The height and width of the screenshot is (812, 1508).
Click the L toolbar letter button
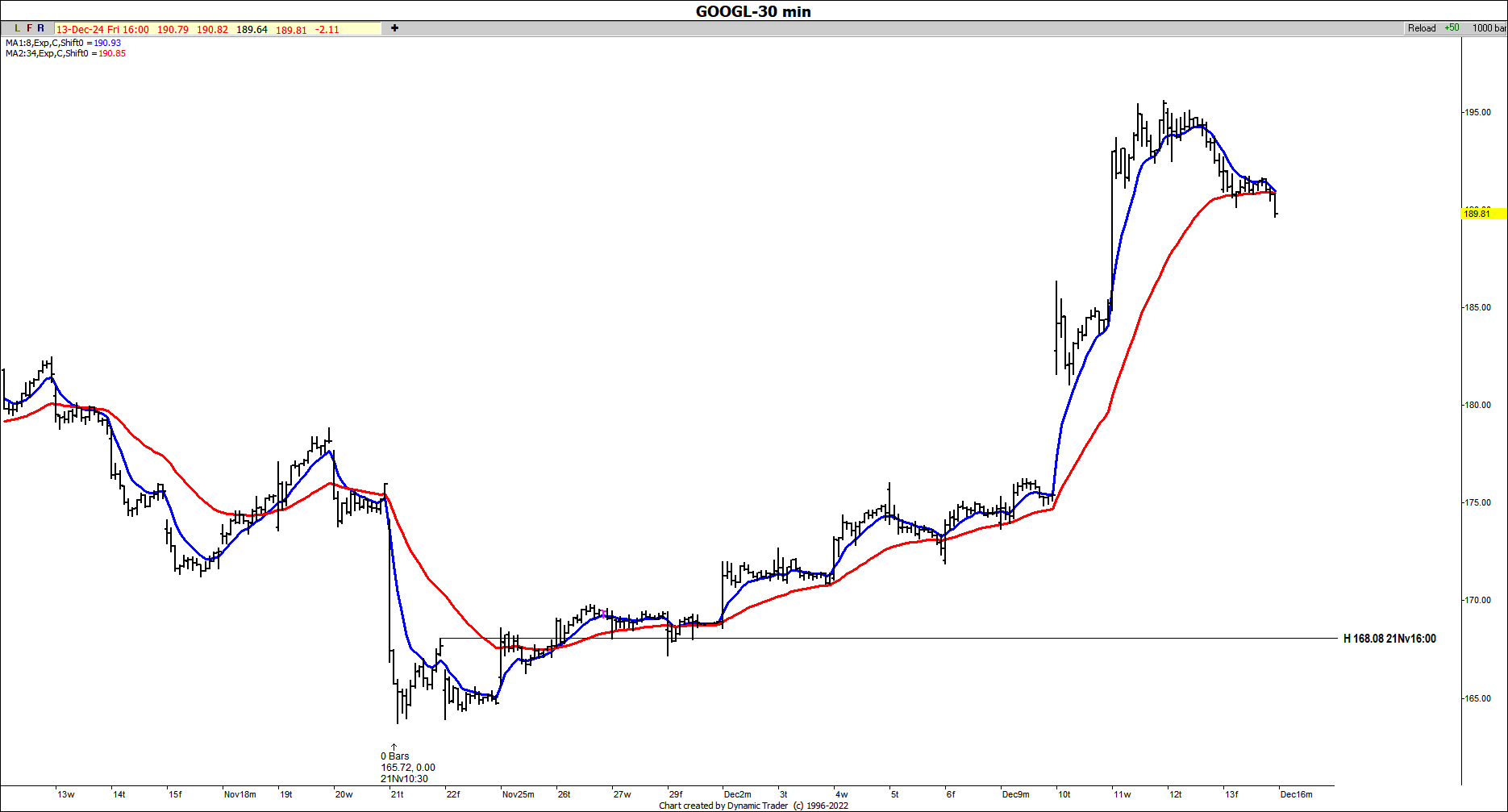[x=18, y=28]
